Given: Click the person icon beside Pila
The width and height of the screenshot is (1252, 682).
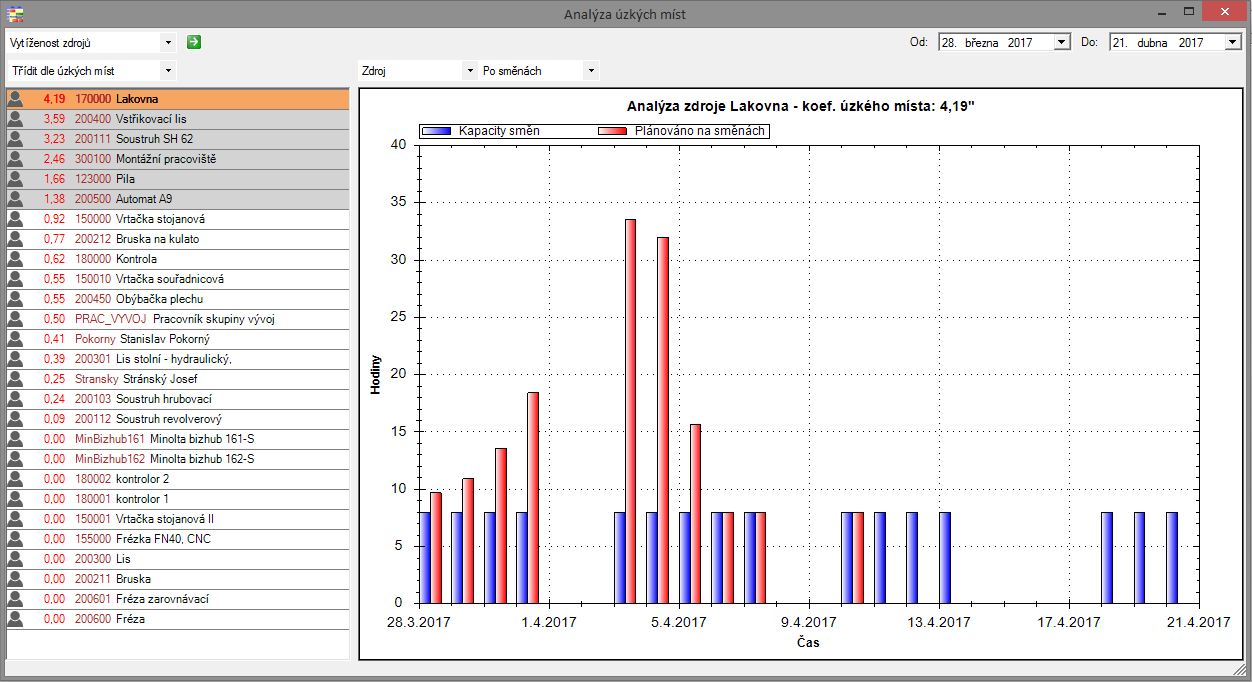Looking at the screenshot, I should click(15, 179).
